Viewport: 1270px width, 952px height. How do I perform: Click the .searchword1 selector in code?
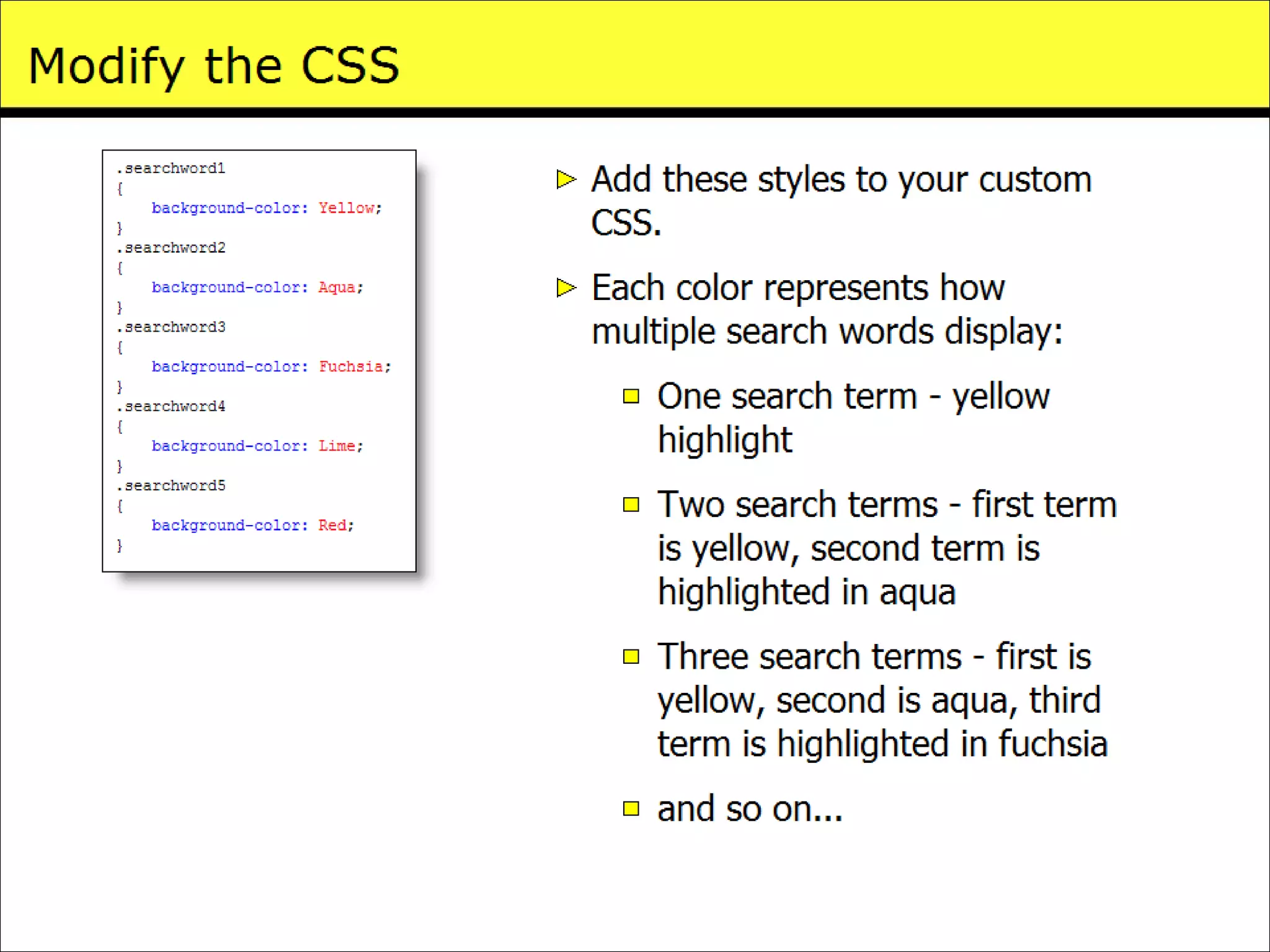pyautogui.click(x=171, y=169)
